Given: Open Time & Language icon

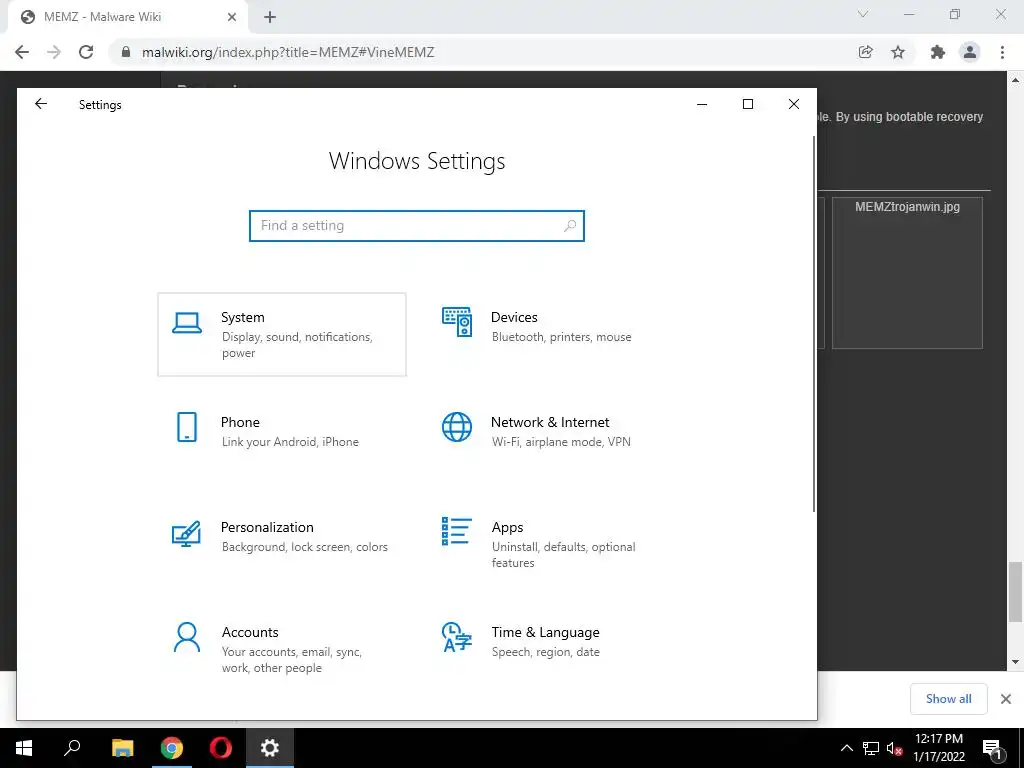Looking at the screenshot, I should point(456,637).
